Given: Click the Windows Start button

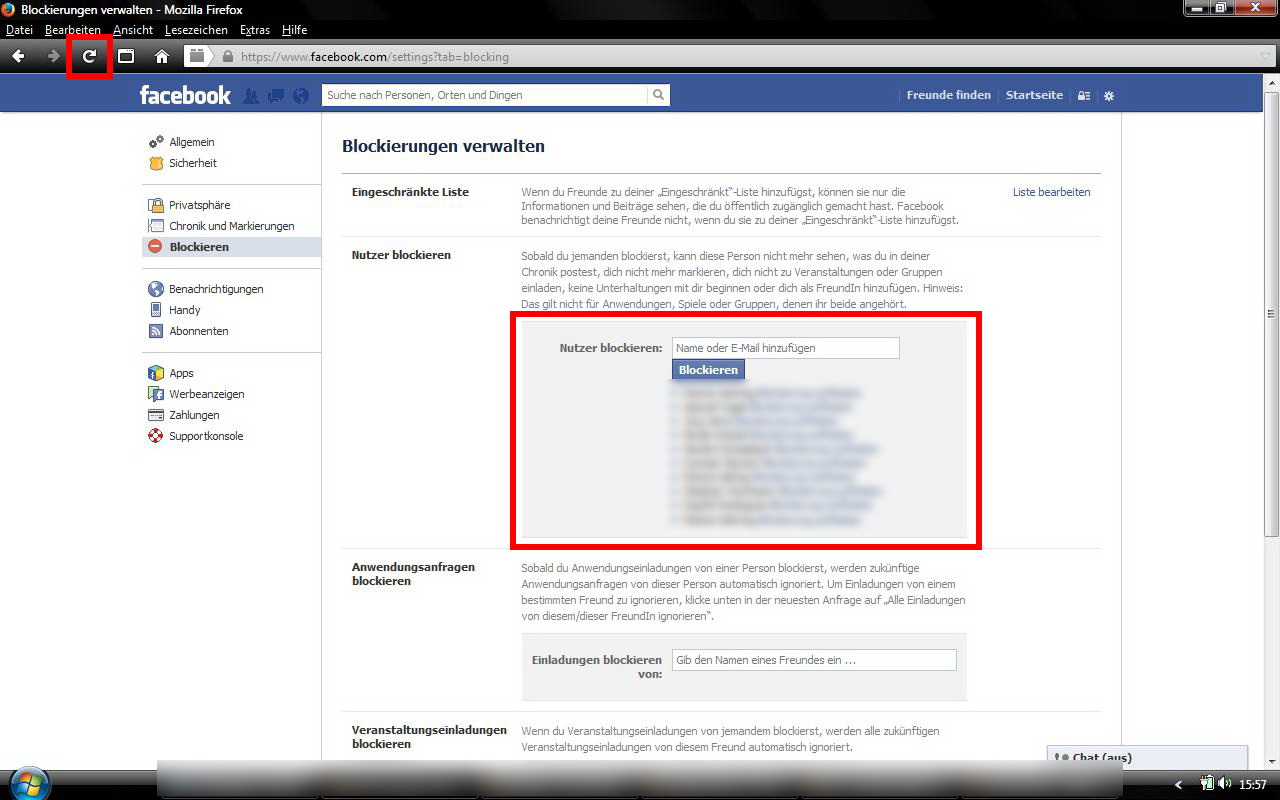Looking at the screenshot, I should 27,782.
